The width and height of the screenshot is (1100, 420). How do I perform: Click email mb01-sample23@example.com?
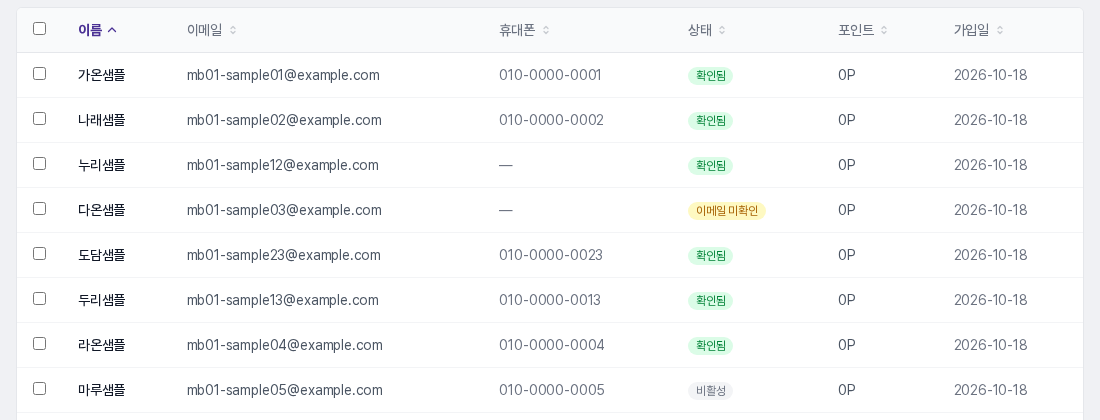[284, 255]
